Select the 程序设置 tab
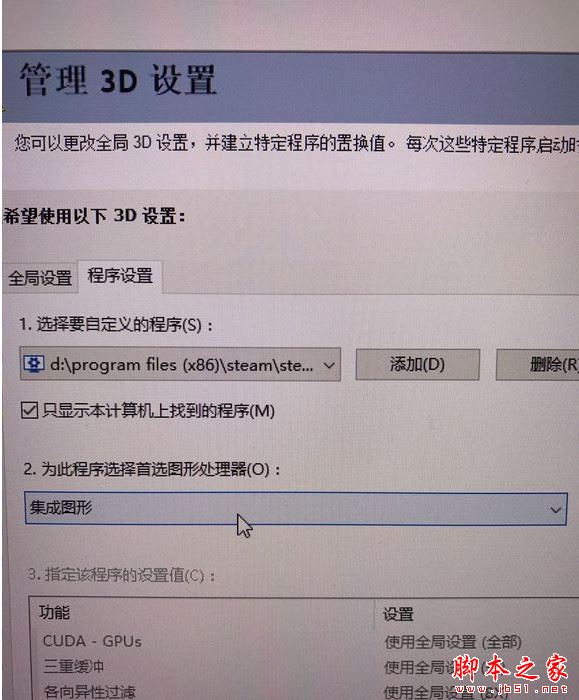579x700 pixels. 120,276
